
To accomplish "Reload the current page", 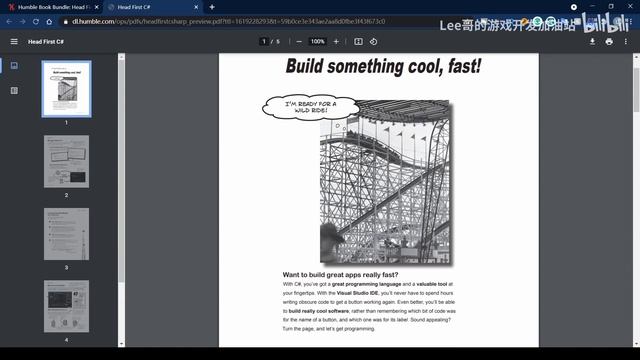I will click(36, 22).
